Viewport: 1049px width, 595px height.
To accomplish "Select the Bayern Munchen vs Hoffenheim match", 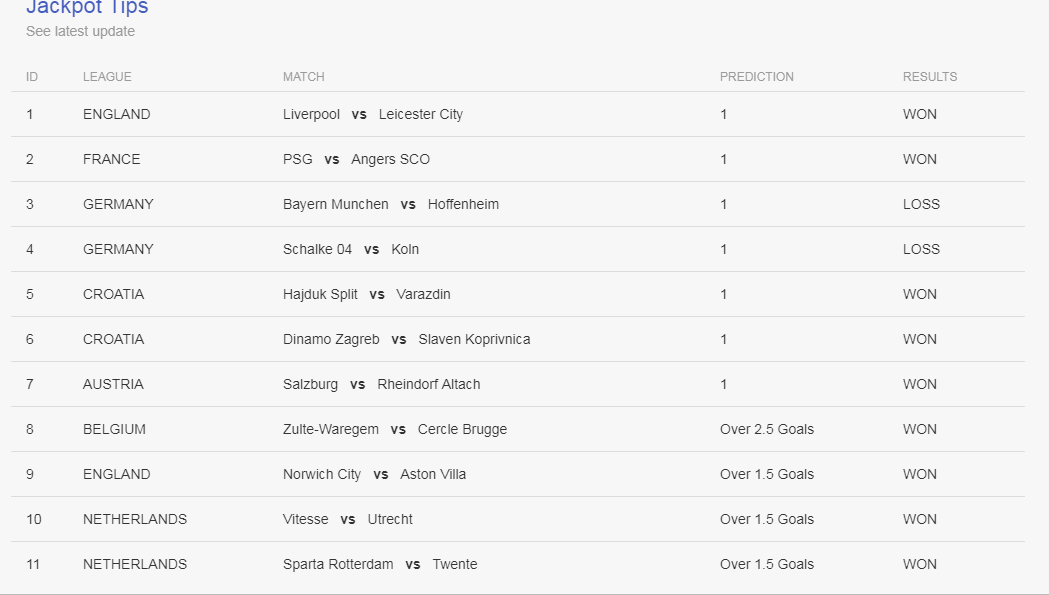I will [391, 204].
